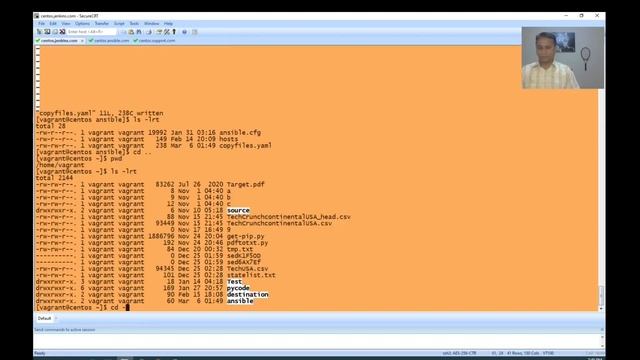This screenshot has height=360, width=640.
Task: Click the Print toolbar icon
Action: click(x=149, y=31)
